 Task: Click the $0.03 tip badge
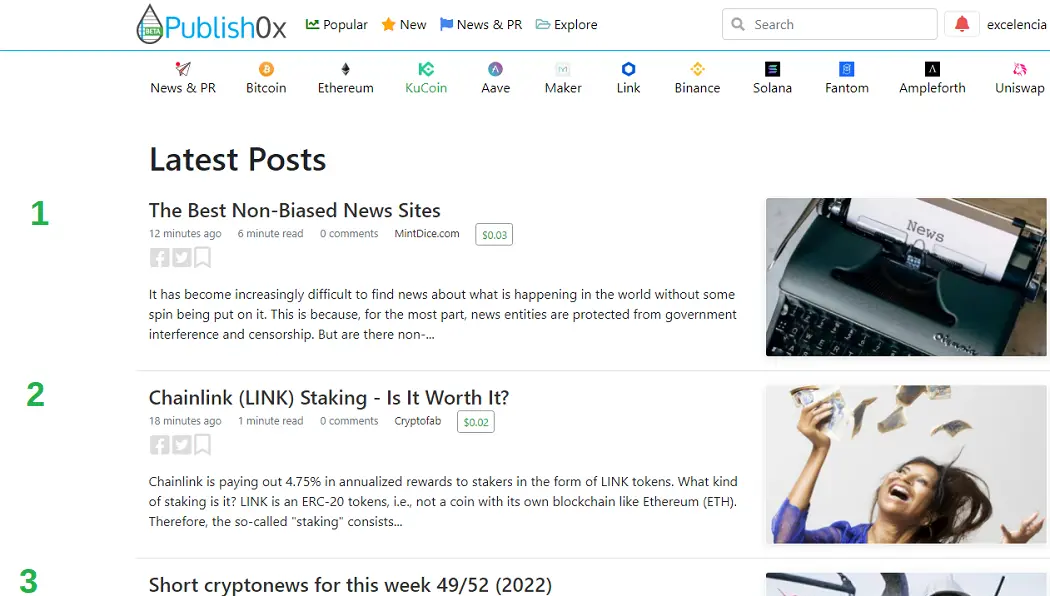pyautogui.click(x=494, y=234)
